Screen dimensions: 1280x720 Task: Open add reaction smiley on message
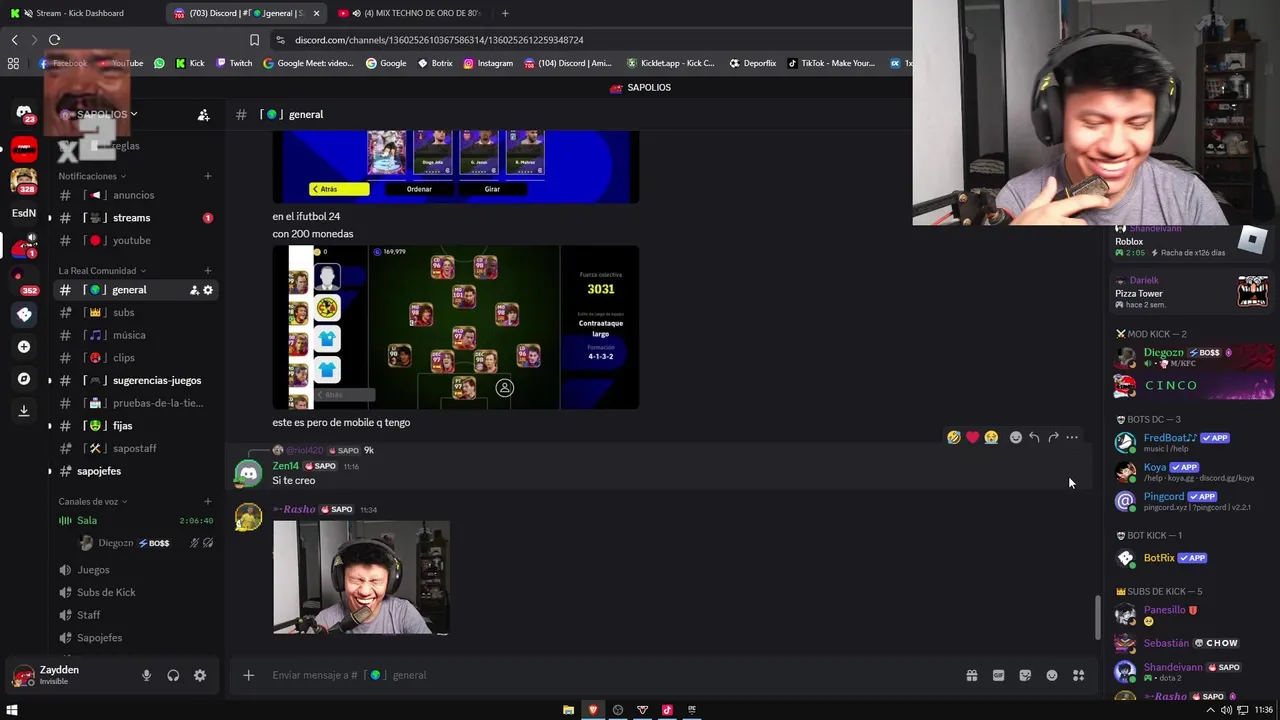1015,437
